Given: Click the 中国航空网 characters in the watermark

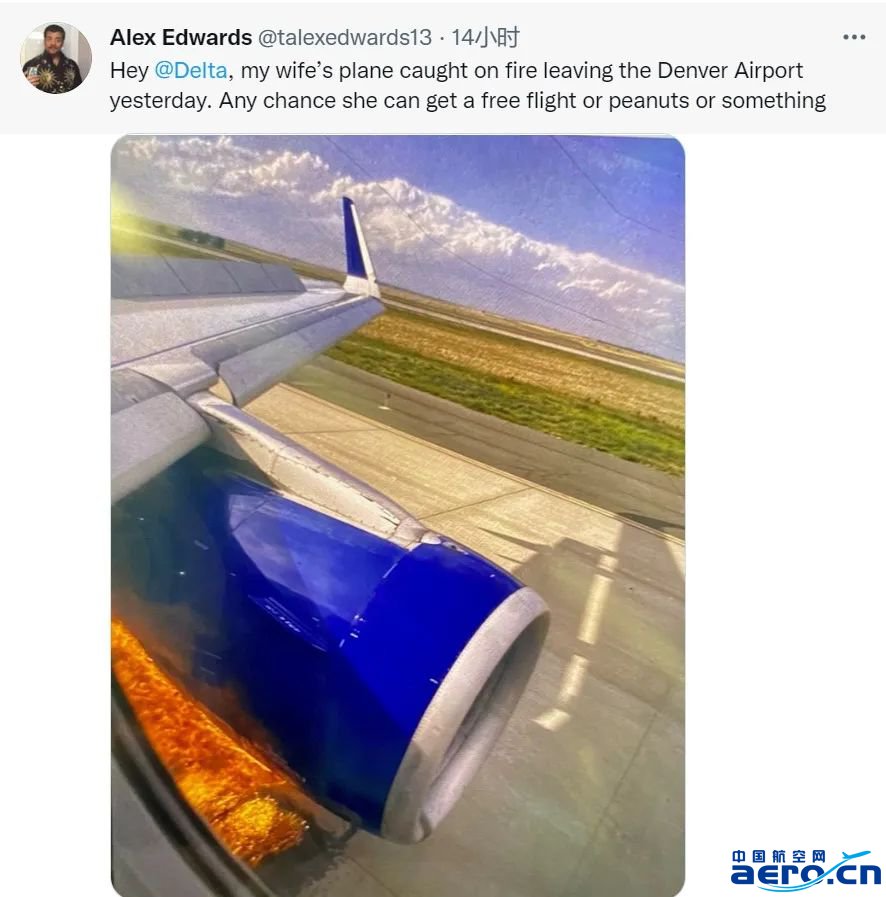Looking at the screenshot, I should (778, 856).
